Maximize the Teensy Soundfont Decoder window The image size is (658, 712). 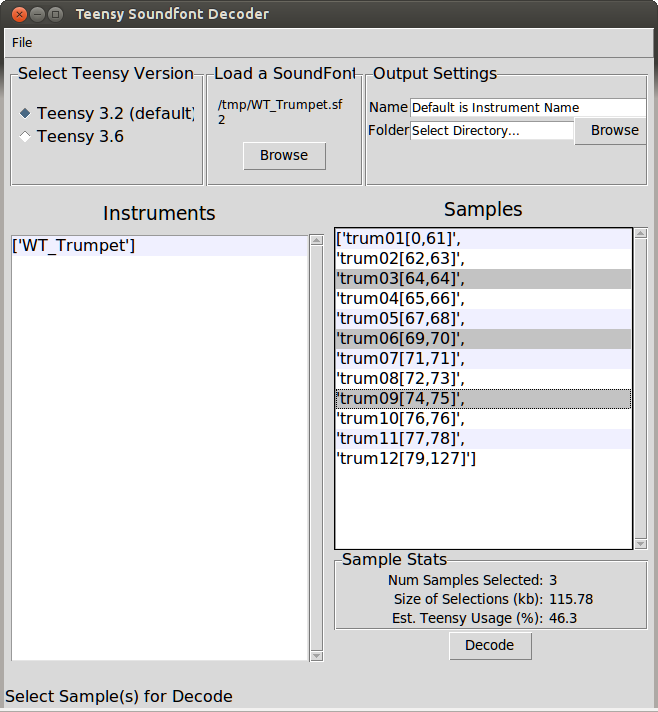[55, 15]
